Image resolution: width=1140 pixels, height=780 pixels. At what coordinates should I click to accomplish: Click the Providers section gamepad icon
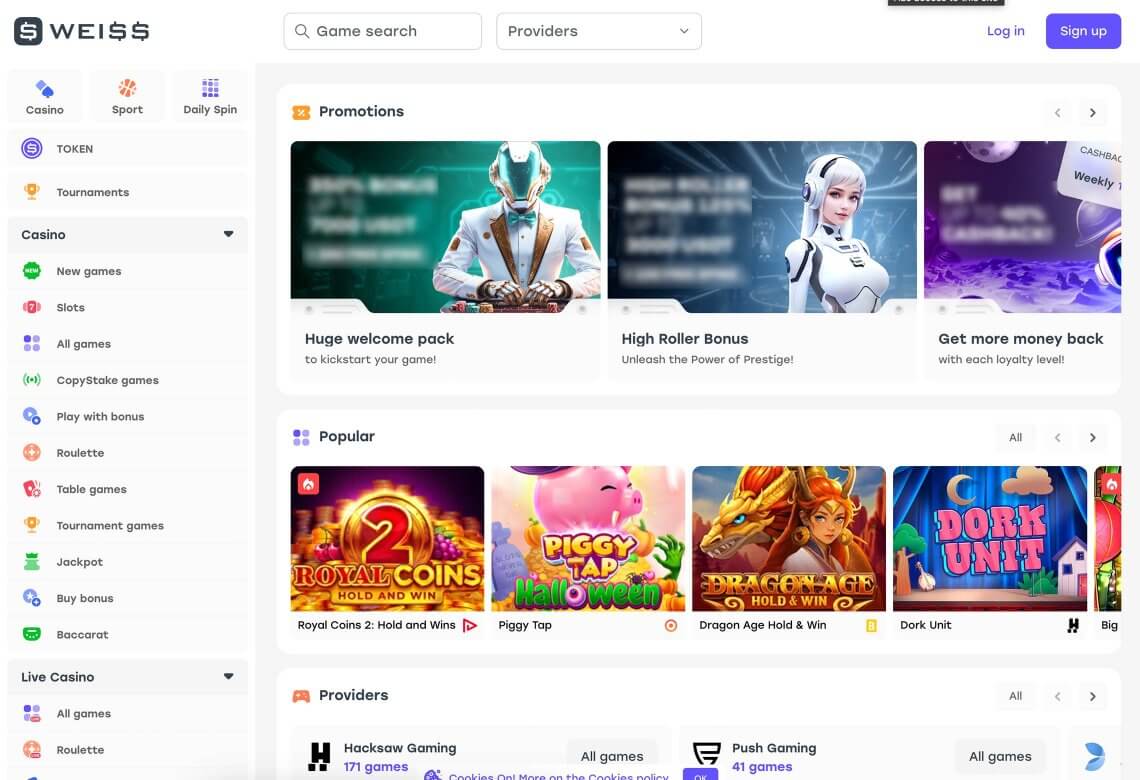click(301, 696)
